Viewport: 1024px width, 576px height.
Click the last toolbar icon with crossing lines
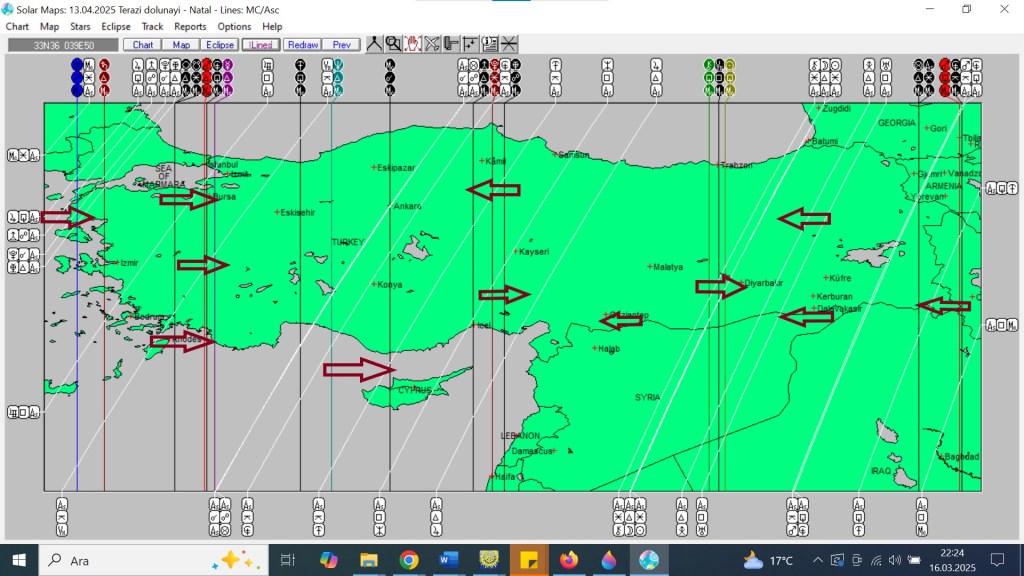pos(509,44)
